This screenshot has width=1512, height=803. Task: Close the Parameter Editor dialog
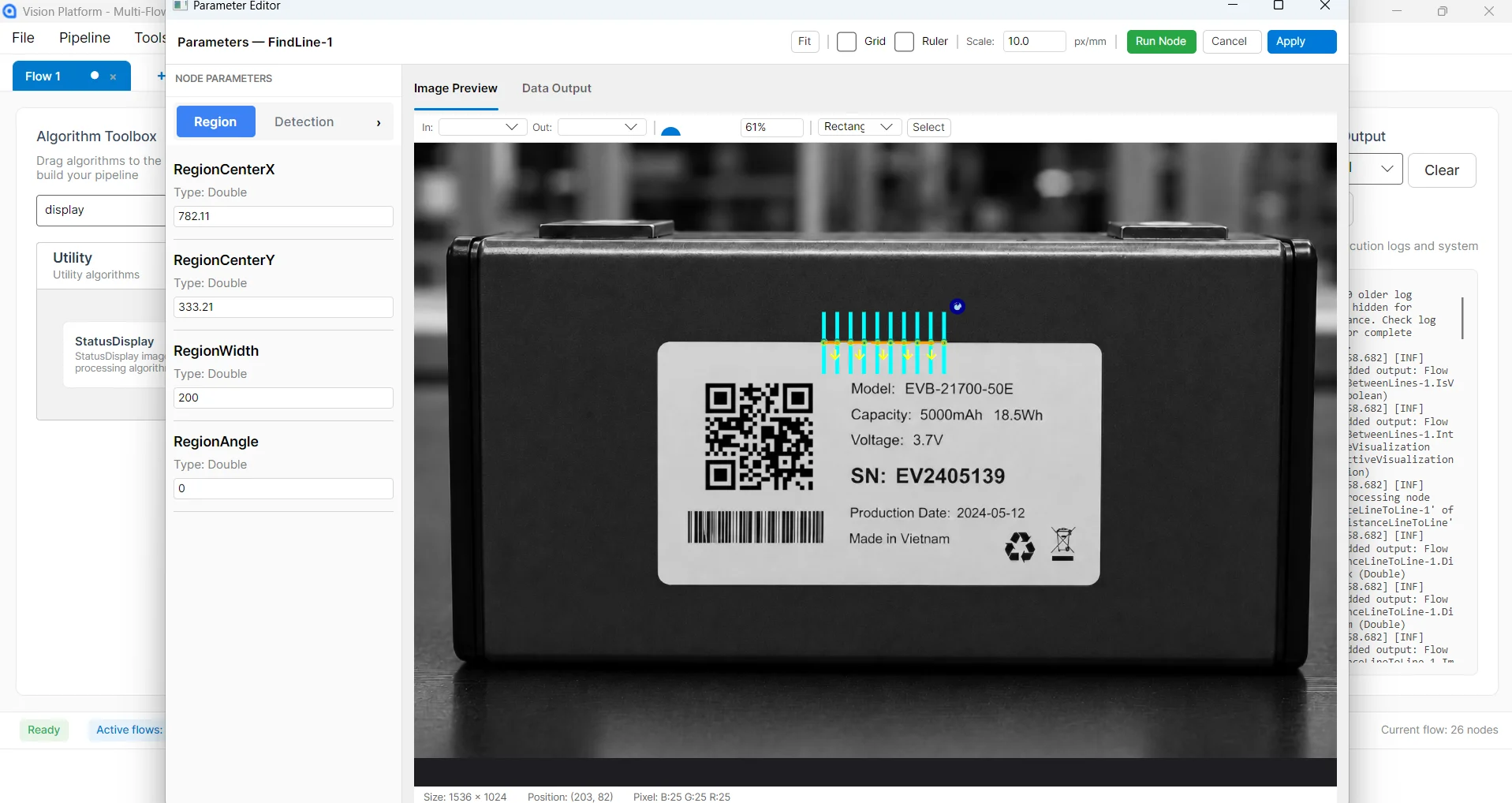(1325, 6)
